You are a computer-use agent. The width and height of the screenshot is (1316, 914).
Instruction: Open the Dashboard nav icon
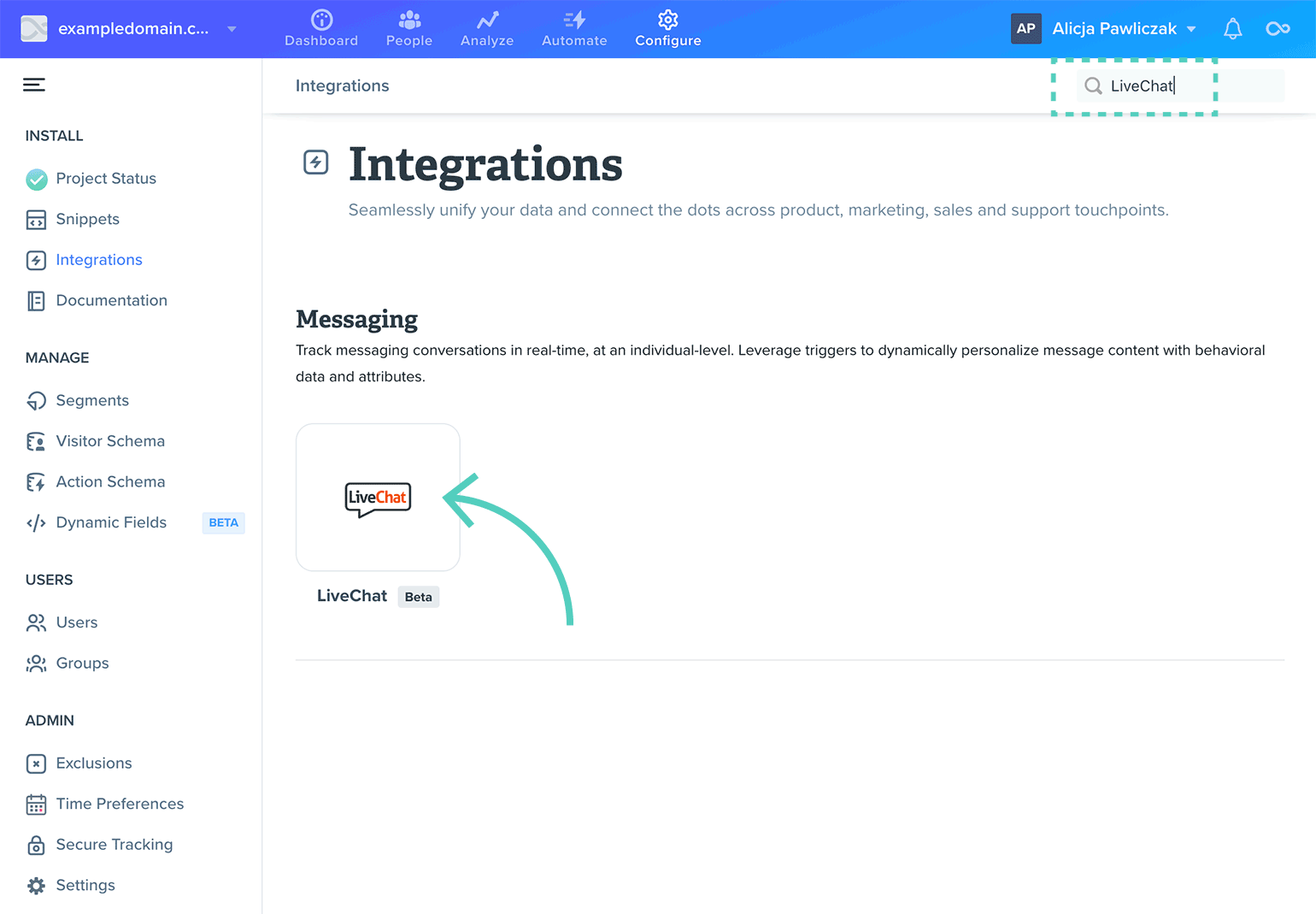tap(322, 19)
